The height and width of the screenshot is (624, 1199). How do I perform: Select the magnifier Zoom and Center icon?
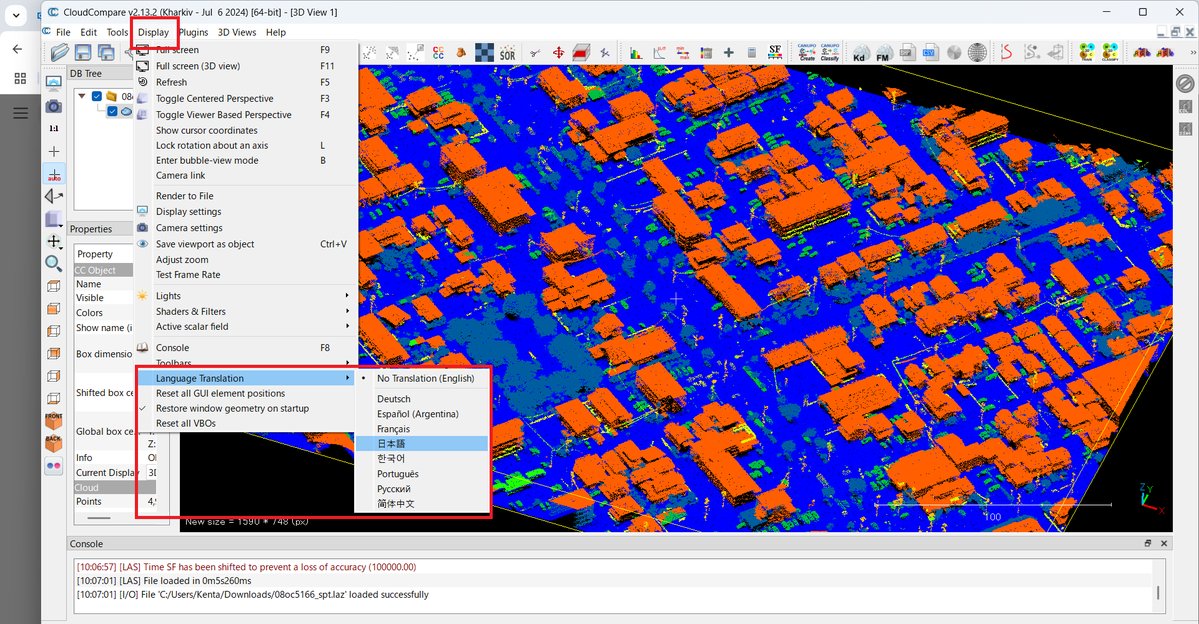[x=53, y=264]
